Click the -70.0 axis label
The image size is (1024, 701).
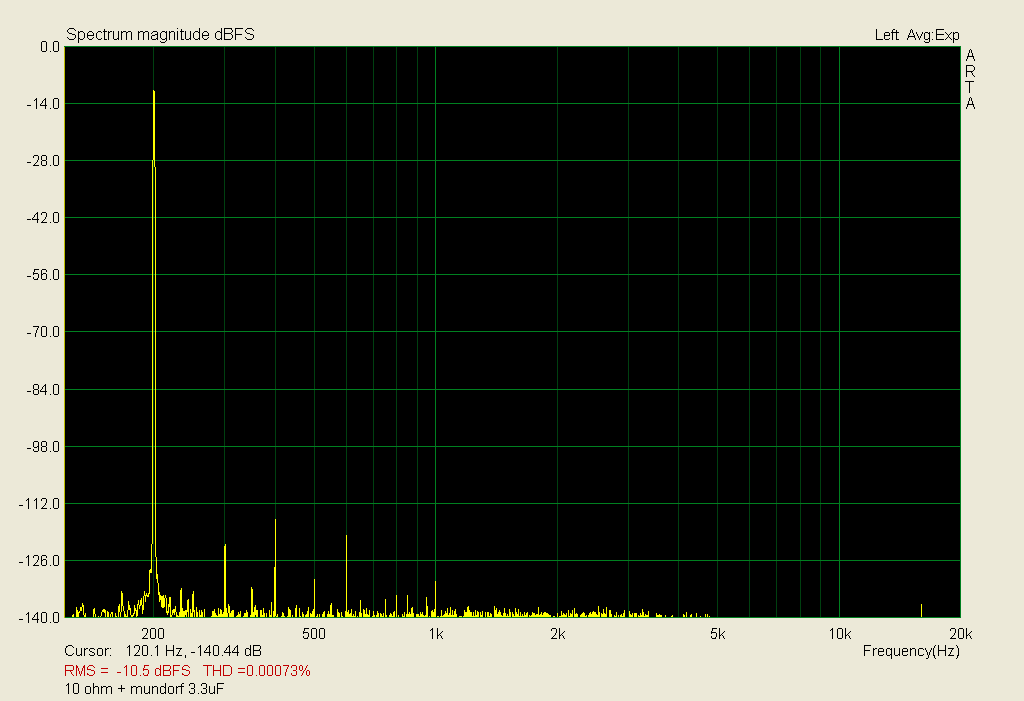coord(42,332)
